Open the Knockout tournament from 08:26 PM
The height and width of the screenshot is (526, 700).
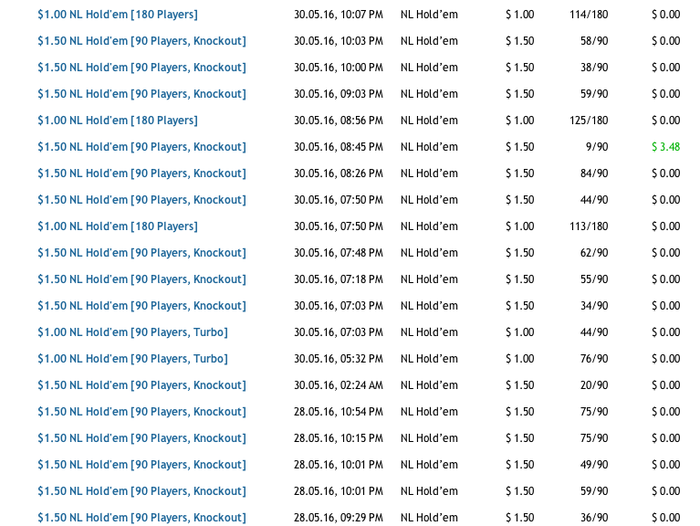tap(141, 174)
